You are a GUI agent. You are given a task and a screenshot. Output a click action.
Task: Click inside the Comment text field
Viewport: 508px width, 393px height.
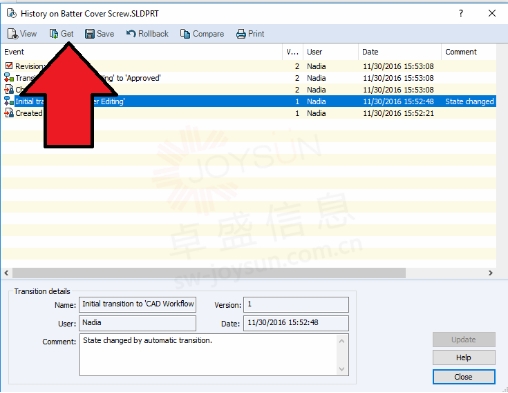coord(208,354)
